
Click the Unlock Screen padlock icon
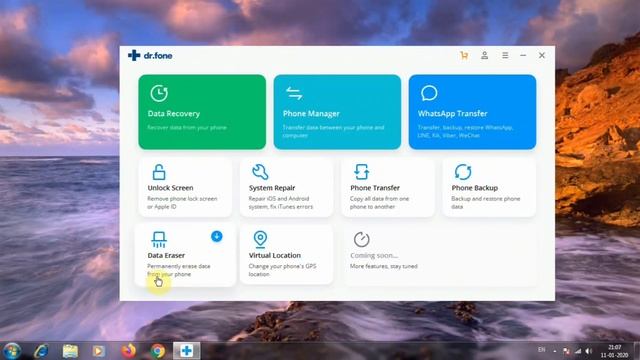tap(159, 172)
